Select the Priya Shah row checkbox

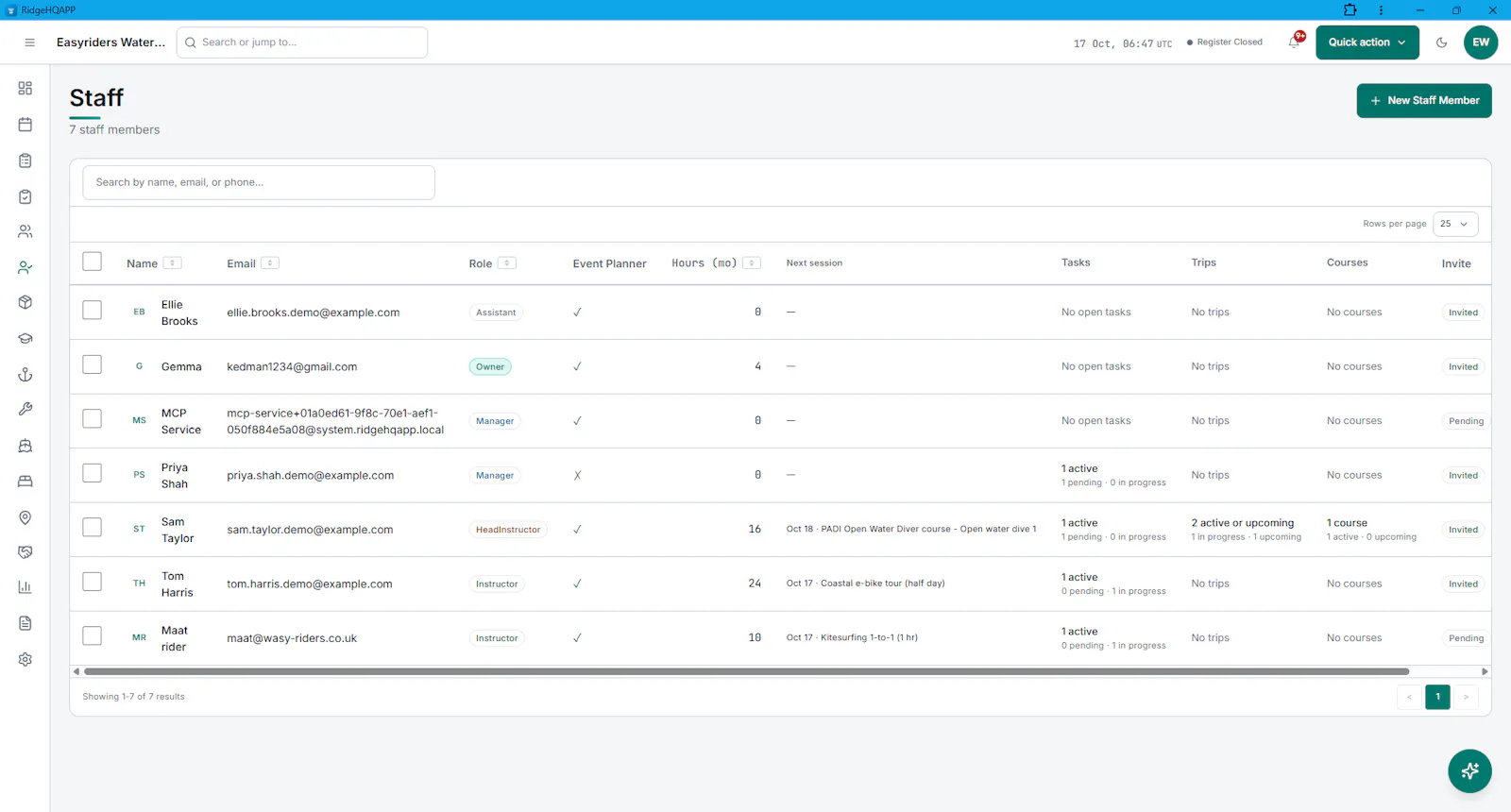[92, 472]
